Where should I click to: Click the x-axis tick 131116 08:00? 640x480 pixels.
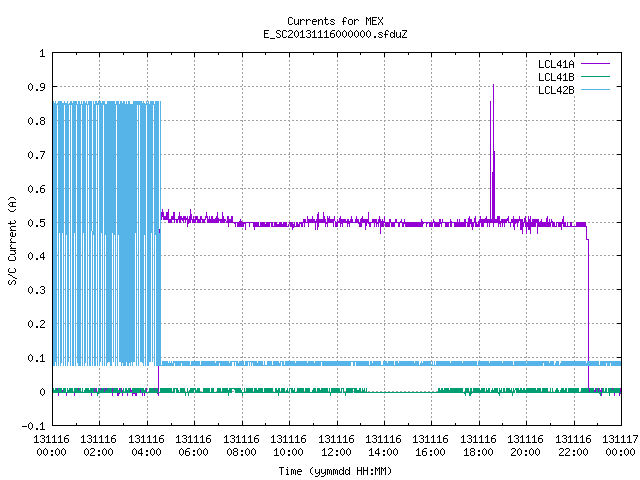[241, 446]
